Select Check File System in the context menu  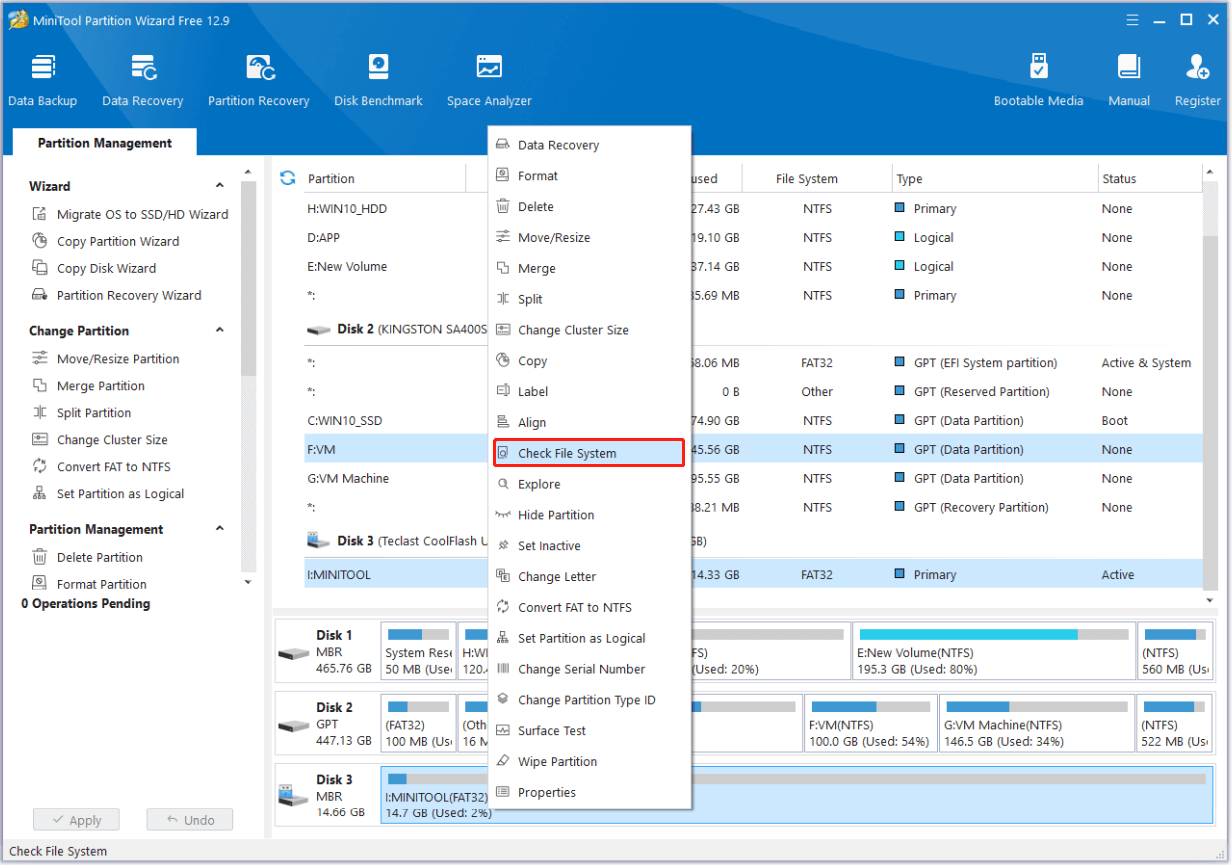click(589, 453)
